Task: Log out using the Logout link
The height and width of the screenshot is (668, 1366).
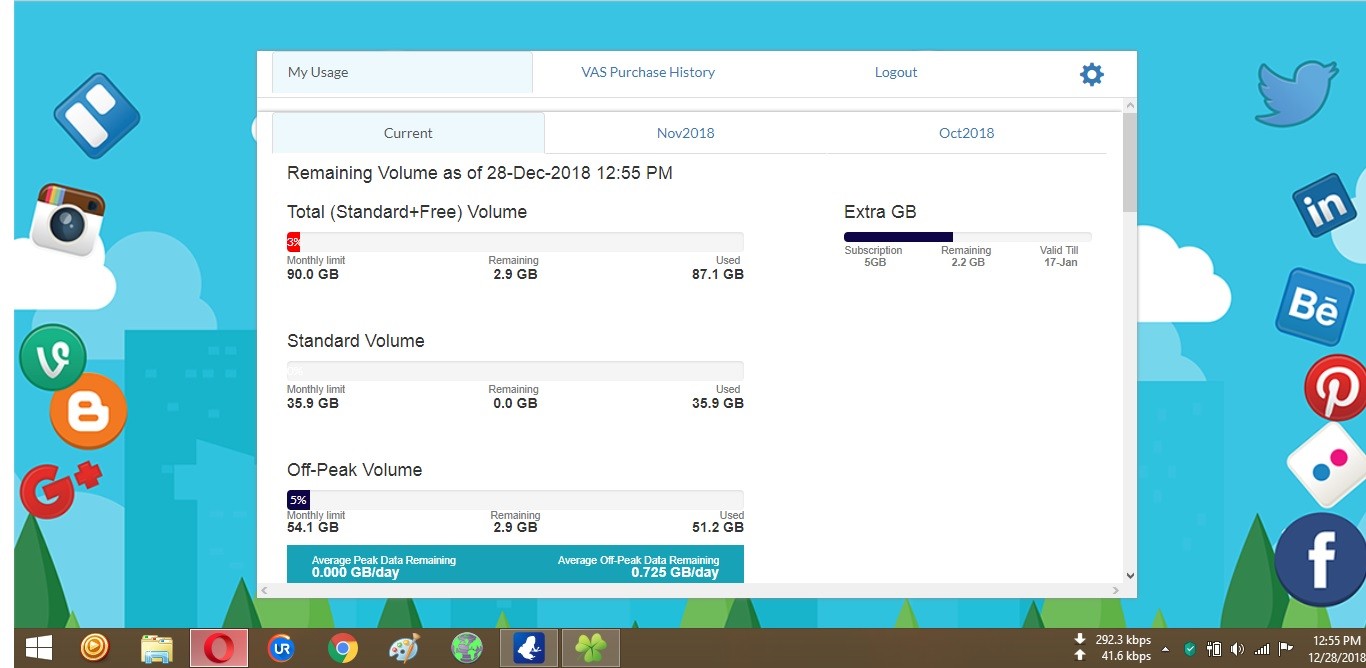Action: click(x=896, y=72)
